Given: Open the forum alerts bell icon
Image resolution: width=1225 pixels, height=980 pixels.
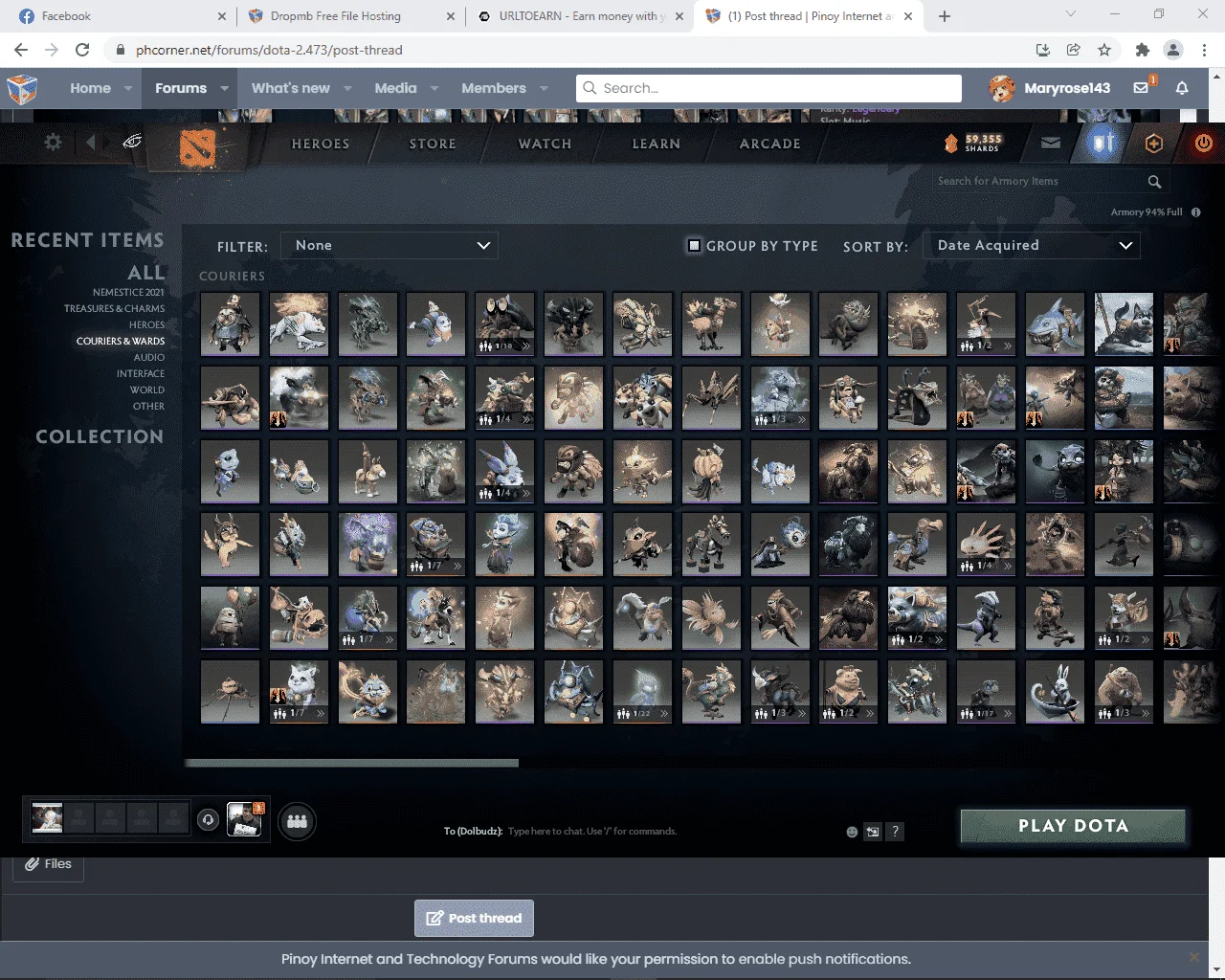Looking at the screenshot, I should [x=1182, y=88].
